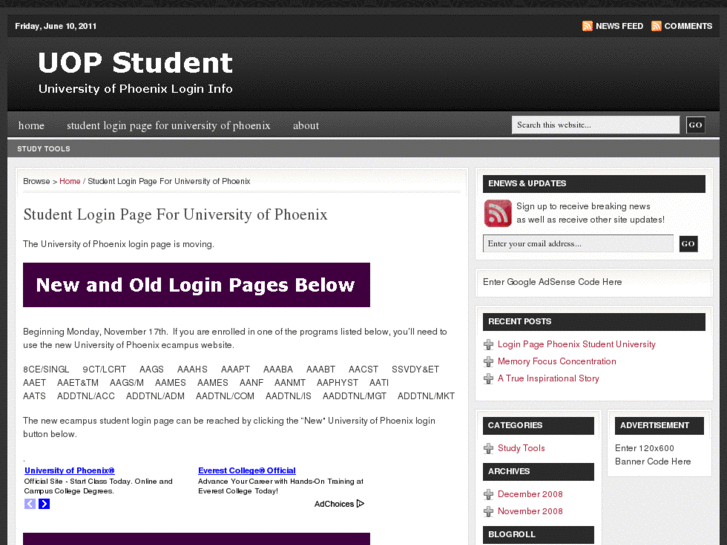Click the Comments RSS icon

[656, 26]
